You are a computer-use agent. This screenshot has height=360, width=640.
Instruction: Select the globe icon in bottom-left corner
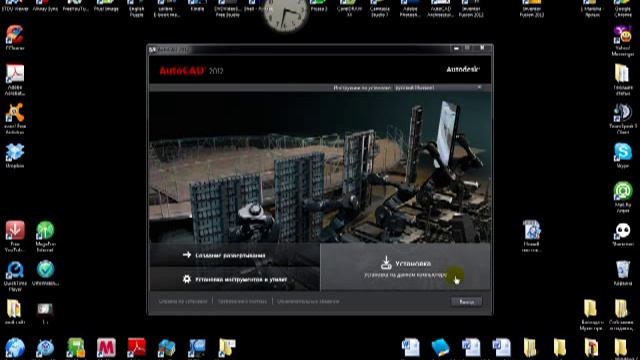[x=15, y=348]
